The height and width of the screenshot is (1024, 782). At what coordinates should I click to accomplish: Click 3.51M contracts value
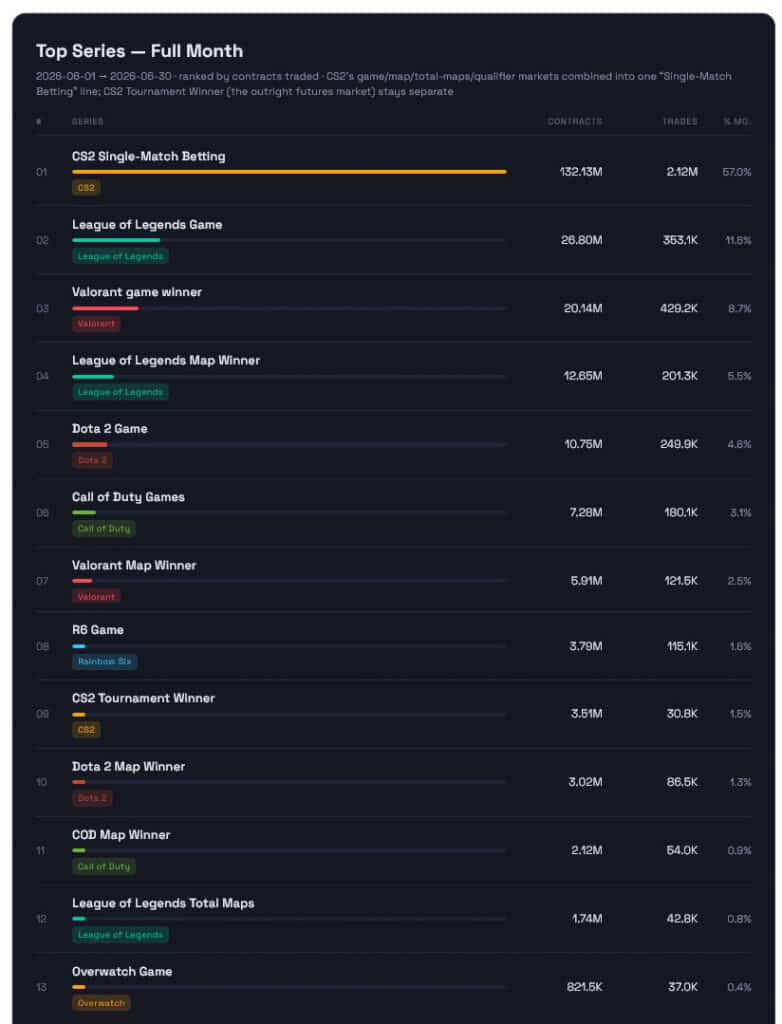587,714
